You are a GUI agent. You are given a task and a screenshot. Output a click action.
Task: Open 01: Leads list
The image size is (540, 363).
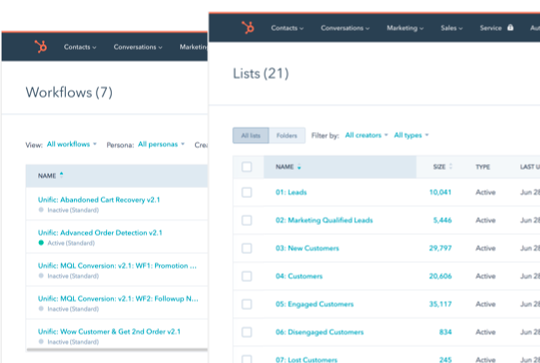pyautogui.click(x=291, y=192)
